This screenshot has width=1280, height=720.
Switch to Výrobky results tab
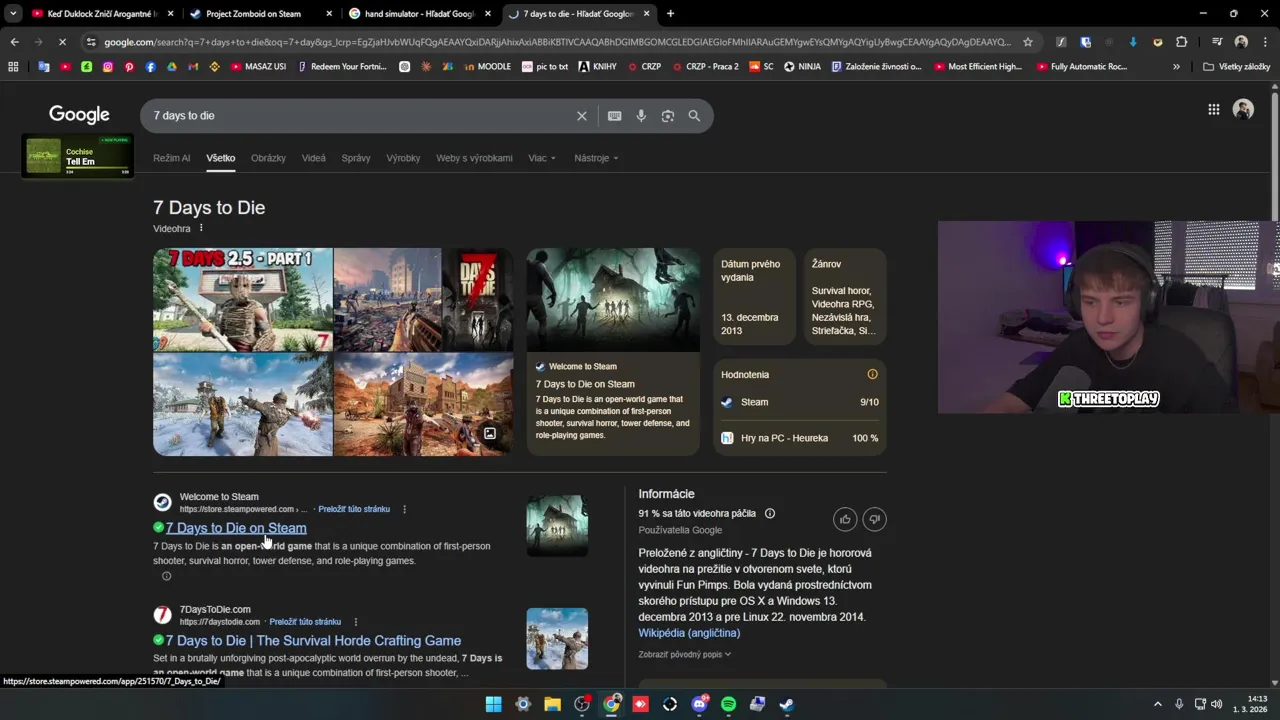[x=403, y=158]
